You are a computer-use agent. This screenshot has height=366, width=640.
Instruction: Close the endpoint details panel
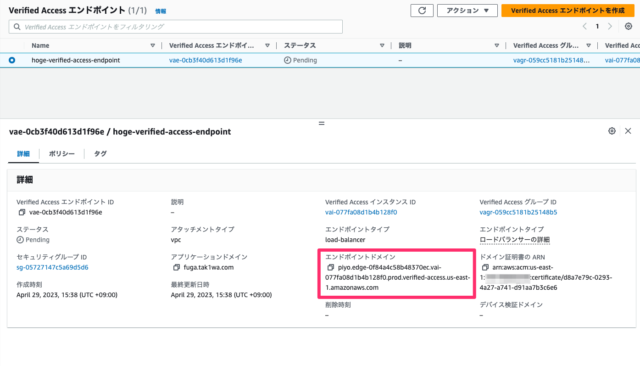[628, 131]
